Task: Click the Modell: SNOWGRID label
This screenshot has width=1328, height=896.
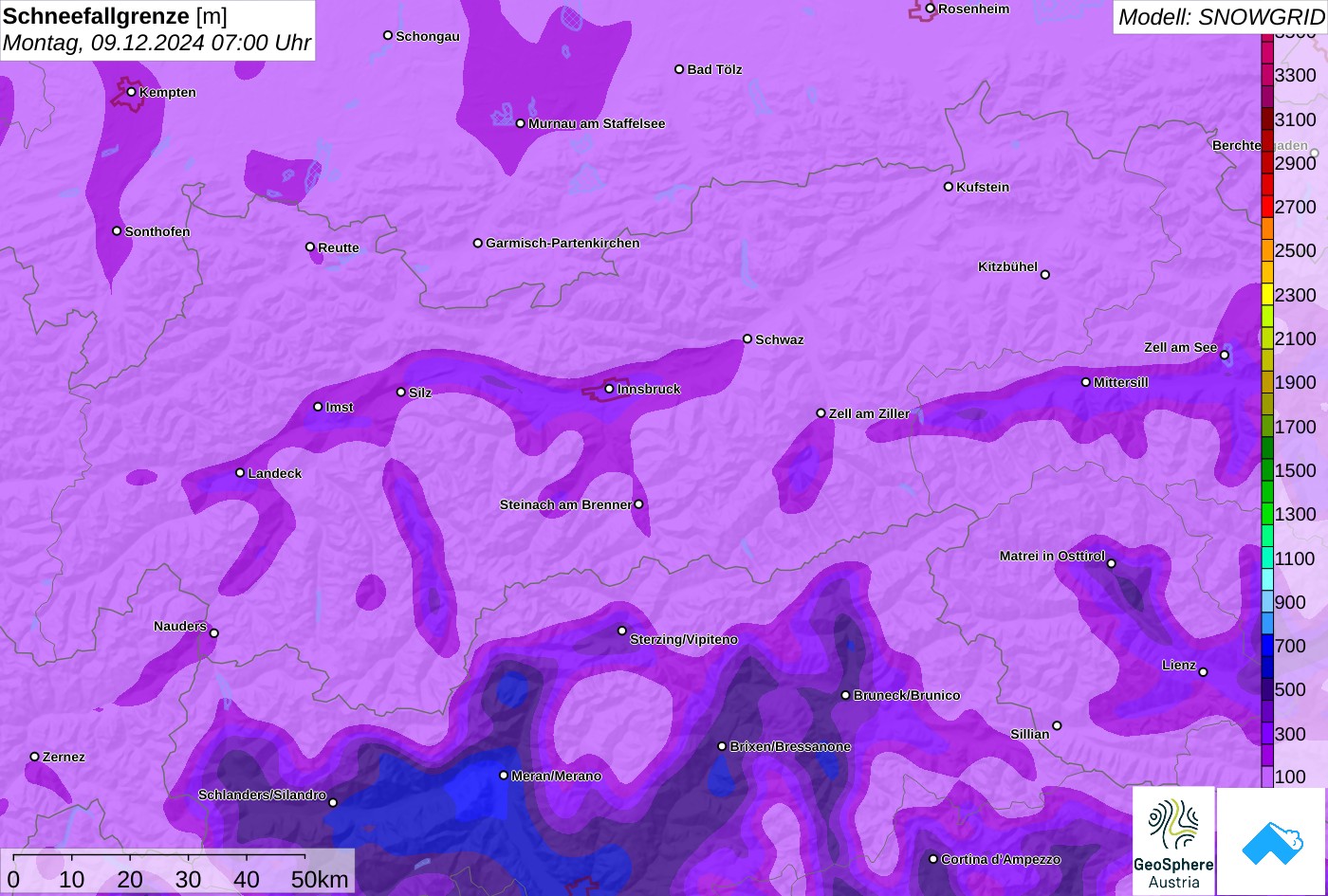Action: [x=1221, y=16]
